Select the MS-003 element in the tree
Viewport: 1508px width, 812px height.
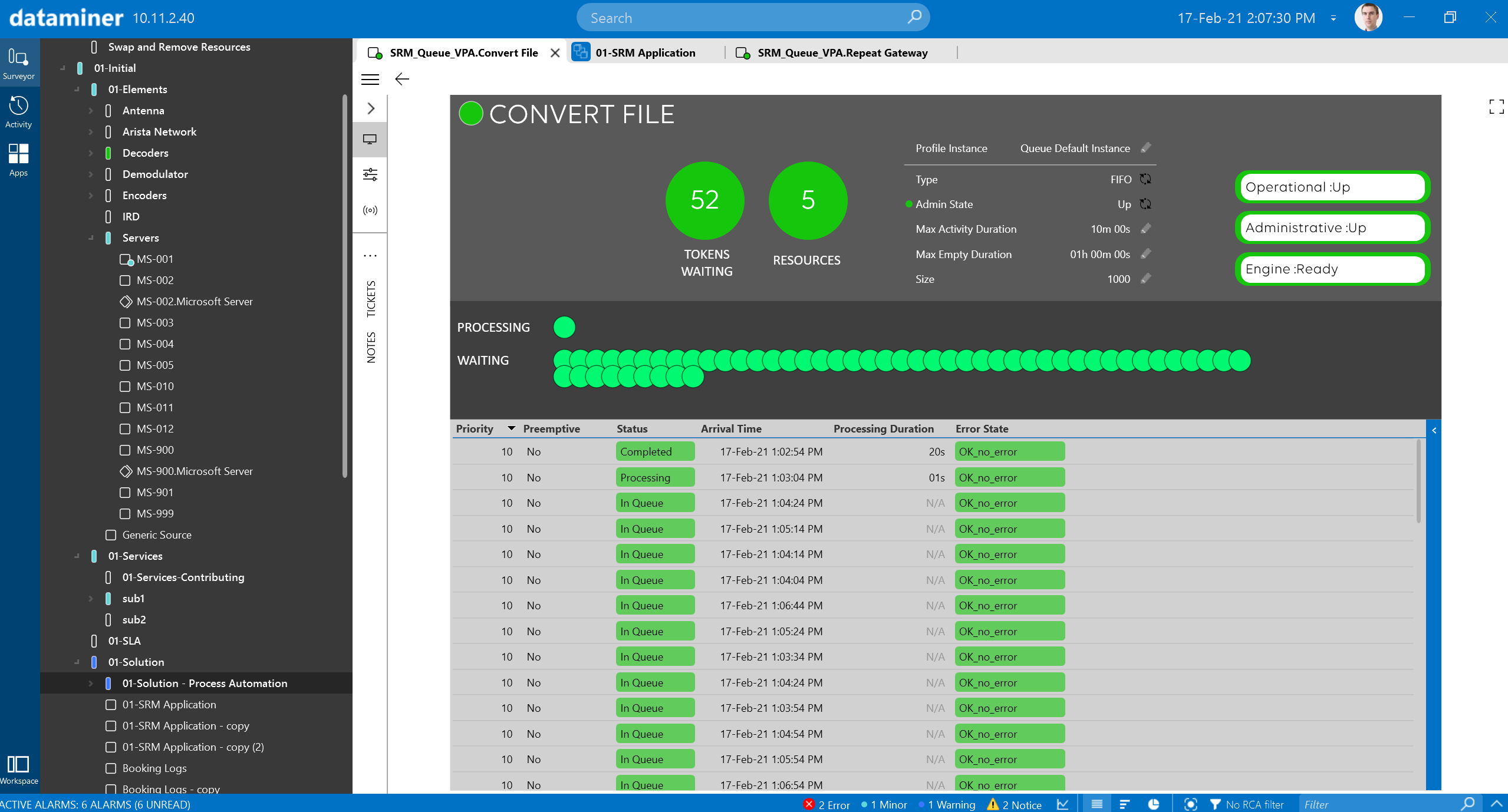coord(155,322)
